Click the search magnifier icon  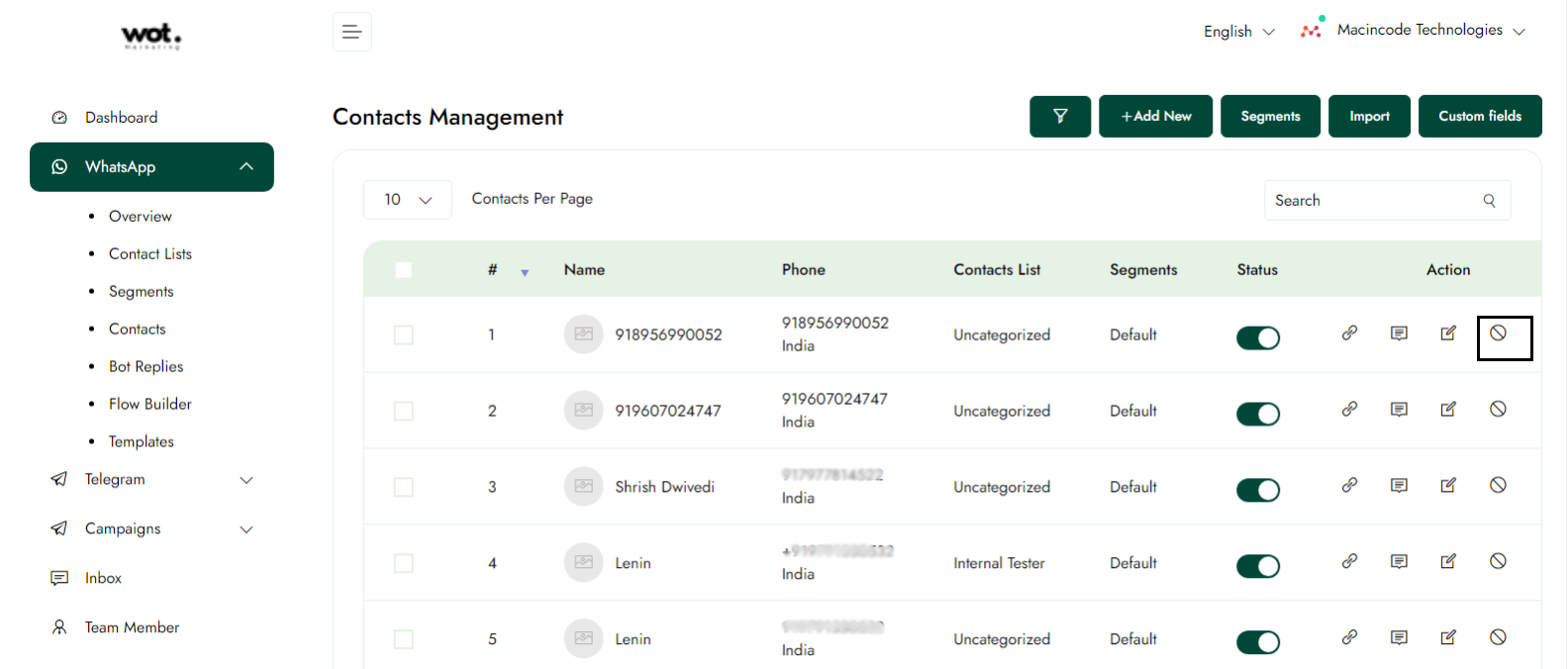[x=1489, y=201]
